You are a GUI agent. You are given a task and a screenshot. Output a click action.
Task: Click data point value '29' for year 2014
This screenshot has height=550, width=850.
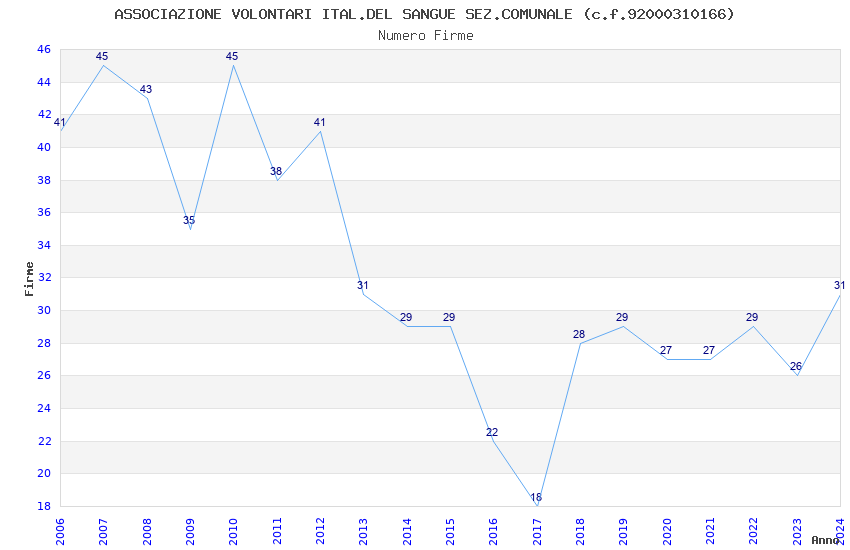(x=406, y=318)
